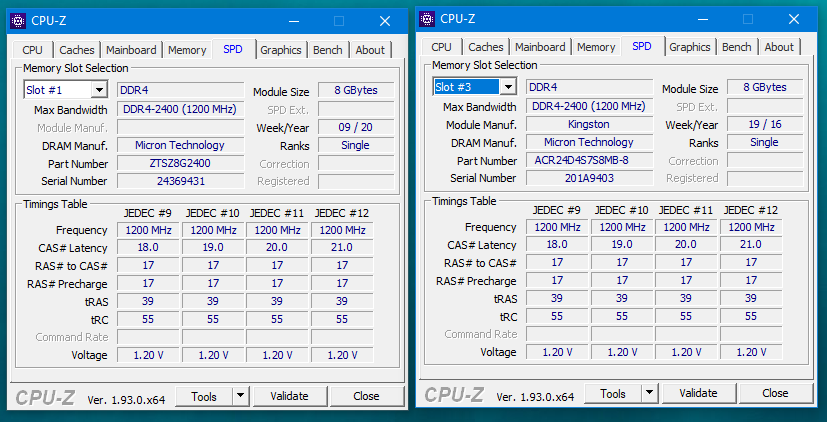Expand Tools arrow in right window

point(649,393)
